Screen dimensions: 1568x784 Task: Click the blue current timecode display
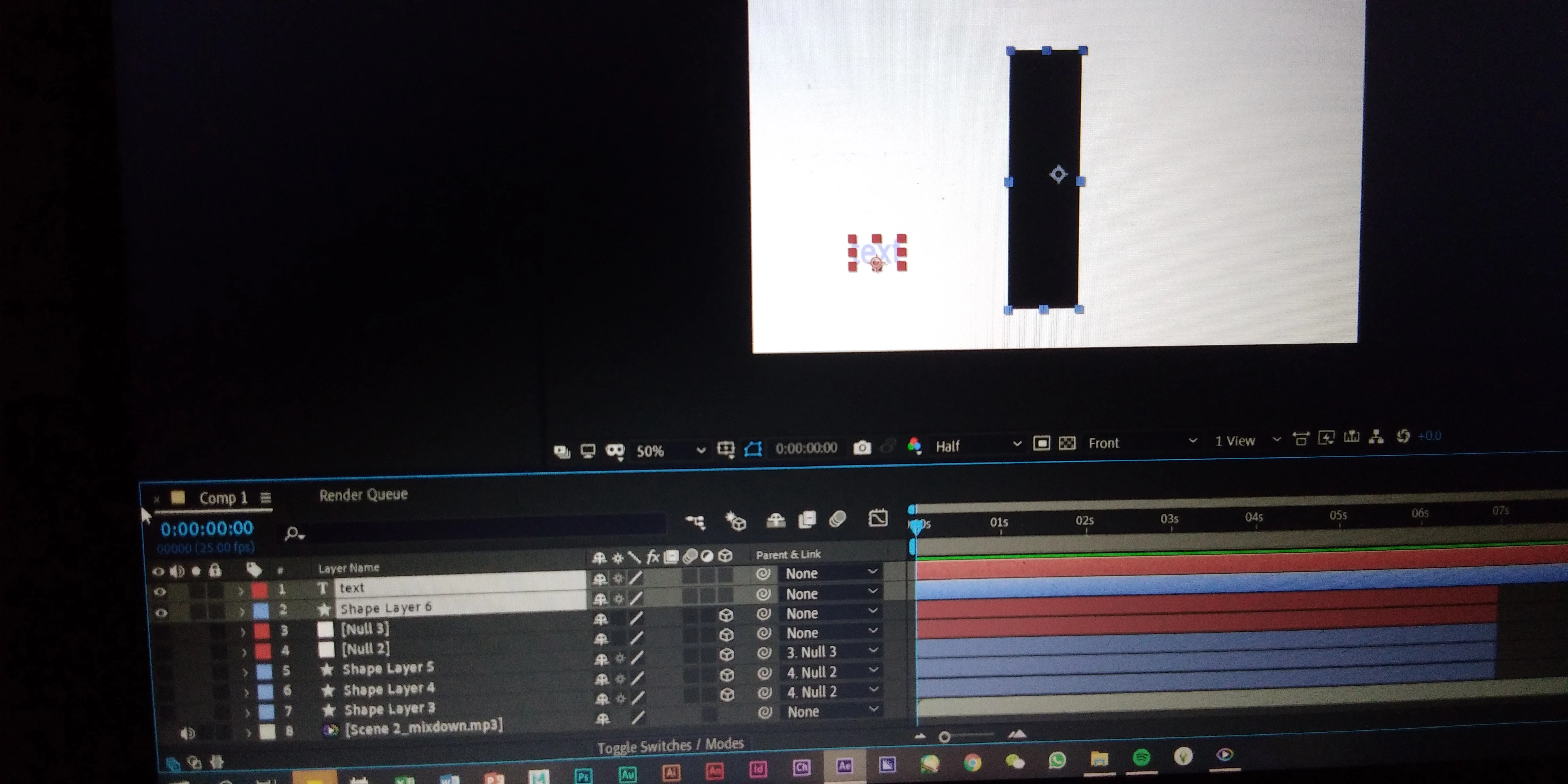pos(206,528)
